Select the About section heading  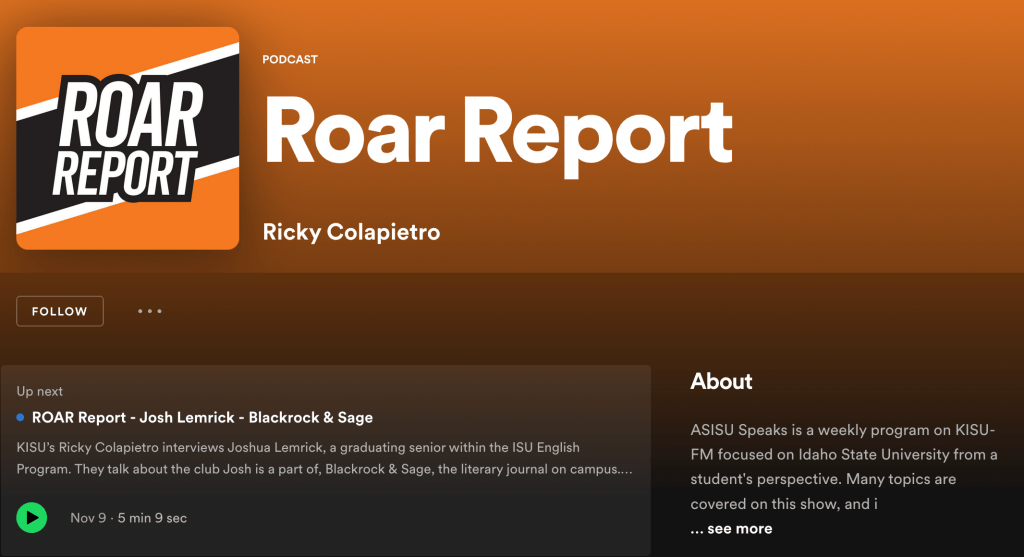click(x=721, y=381)
